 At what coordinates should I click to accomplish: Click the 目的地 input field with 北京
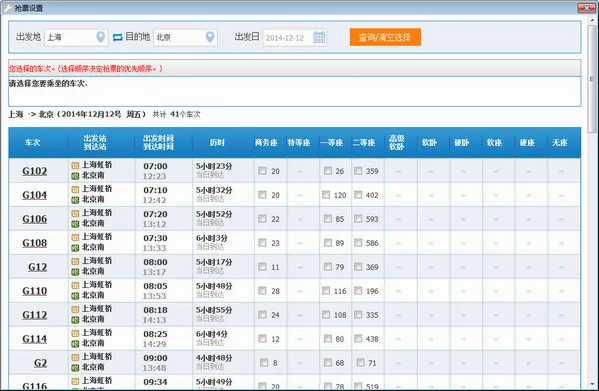pos(185,37)
